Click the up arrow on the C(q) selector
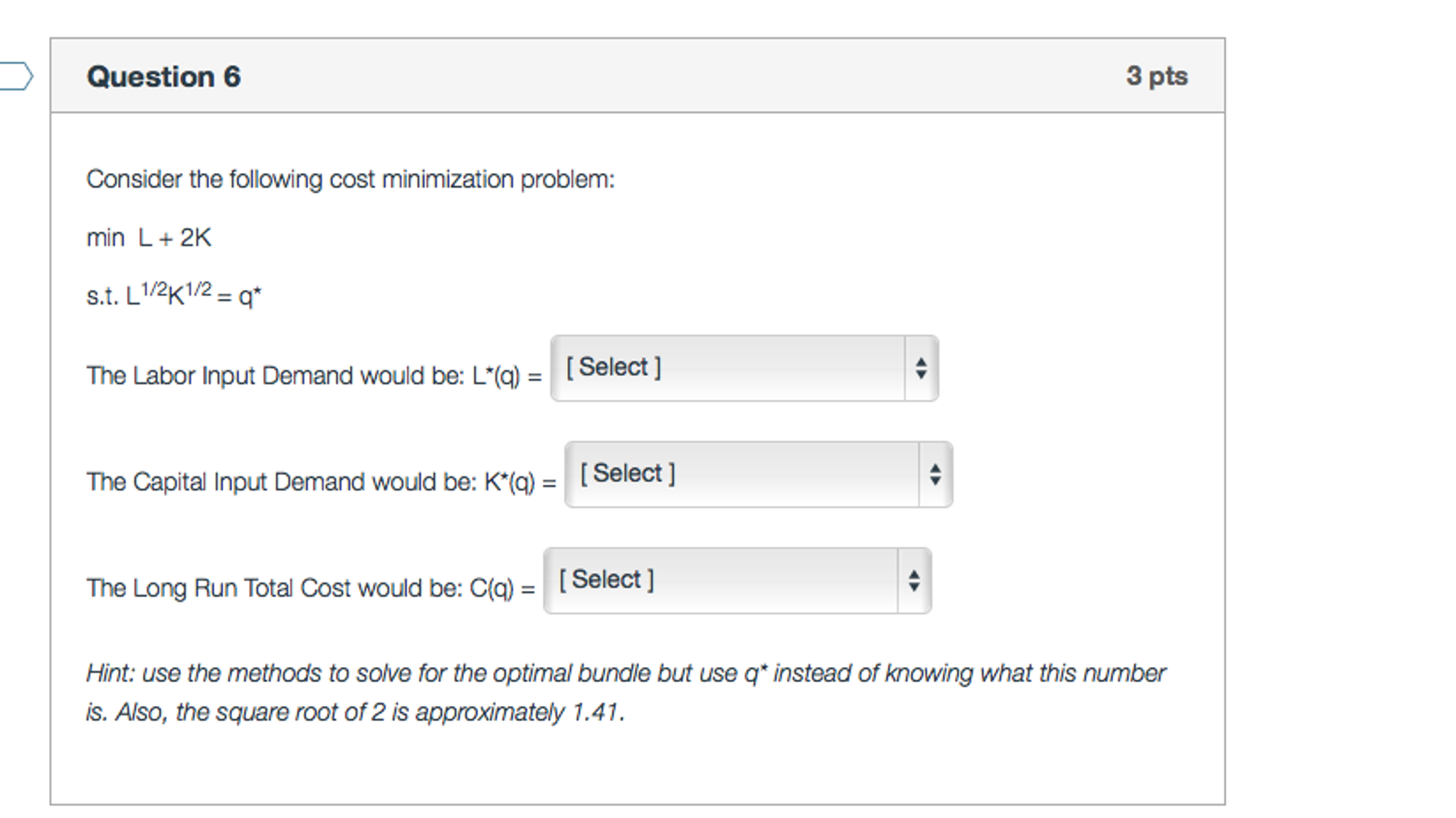Viewport: 1456px width, 818px height. tap(914, 574)
